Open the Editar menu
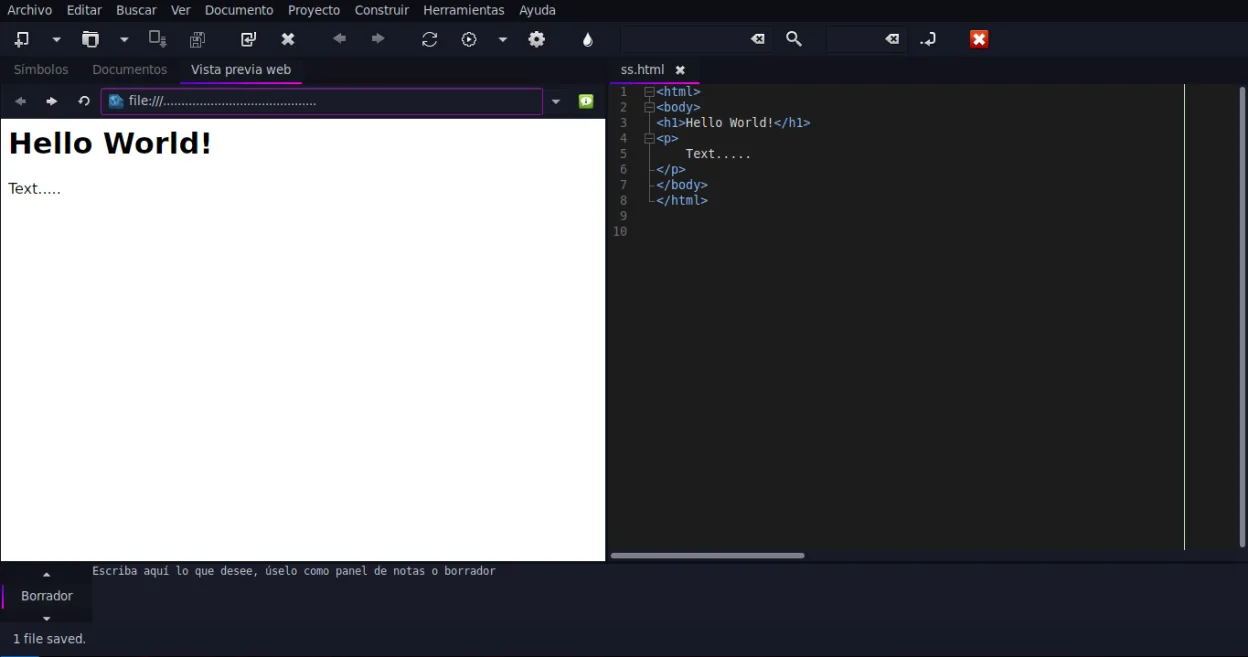Screen dimensions: 1248x657 tap(85, 10)
